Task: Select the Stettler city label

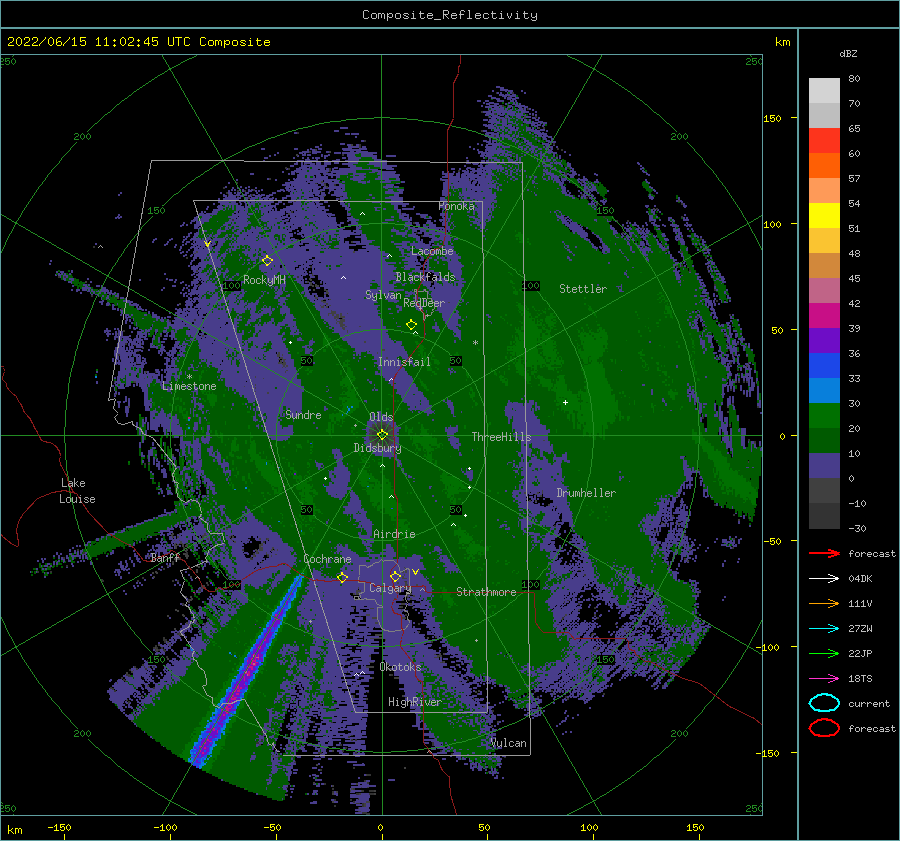Action: point(583,289)
